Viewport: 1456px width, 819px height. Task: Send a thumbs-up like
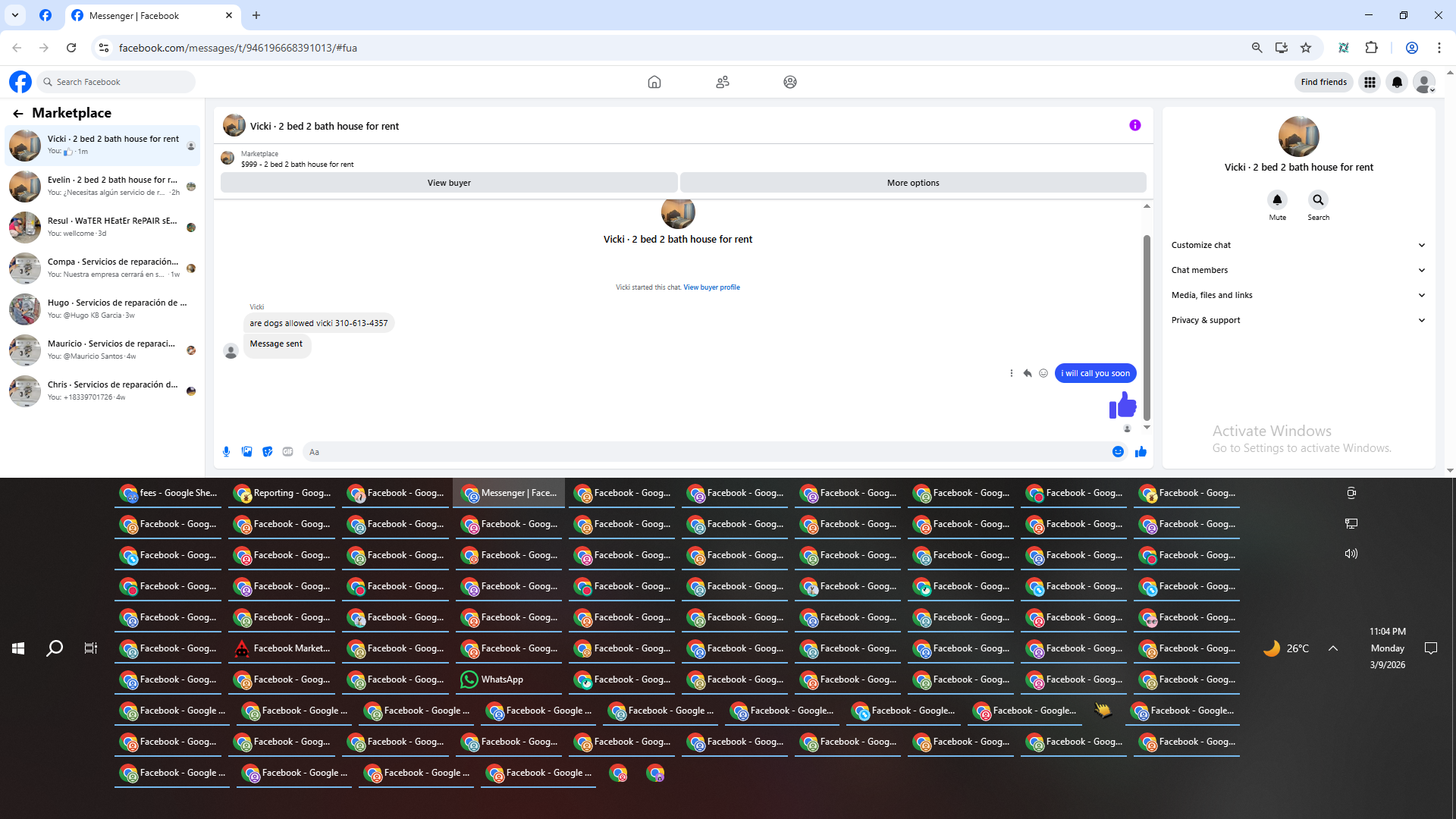(x=1141, y=452)
